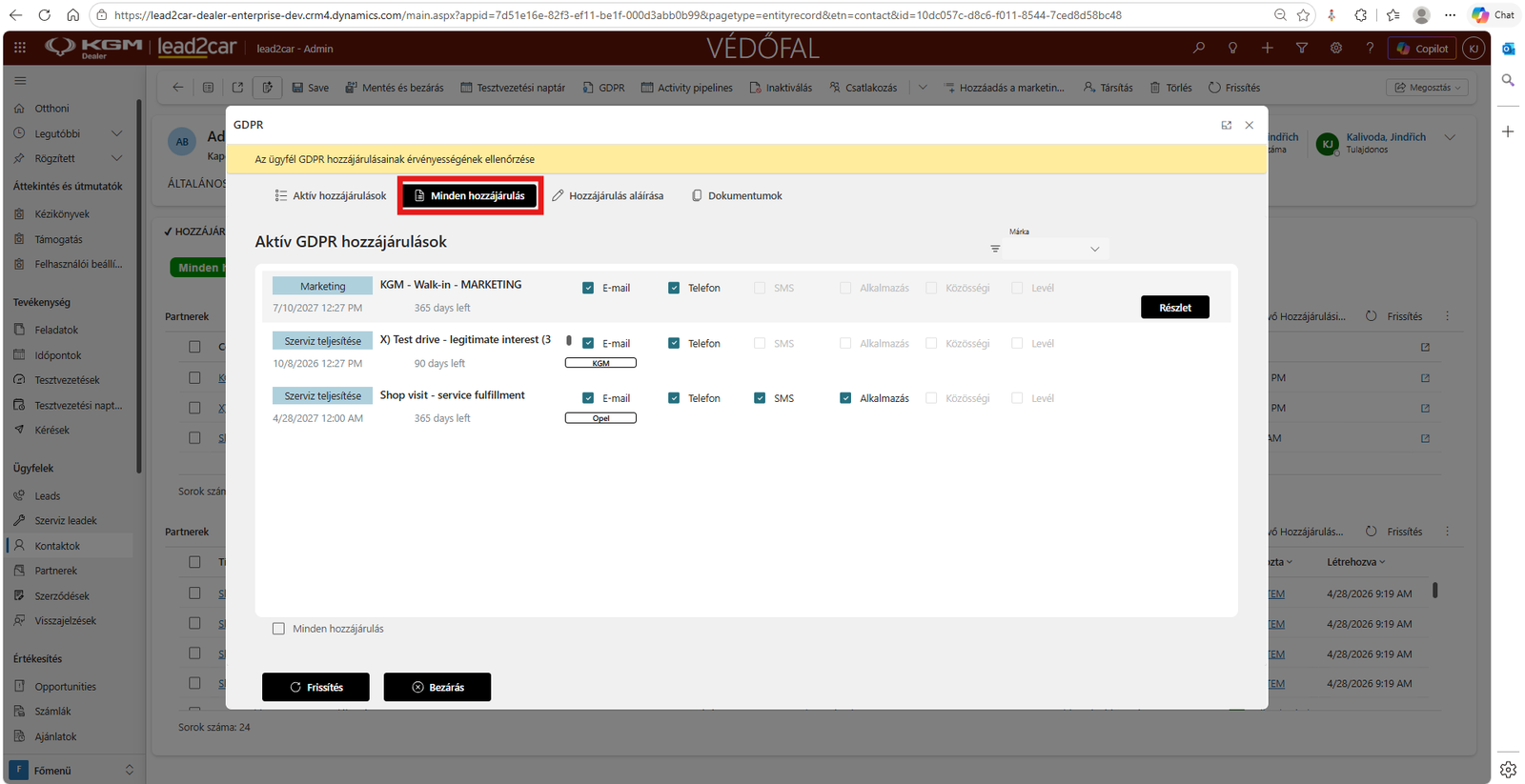Select the Minden hozzájárulás tab

tap(470, 195)
